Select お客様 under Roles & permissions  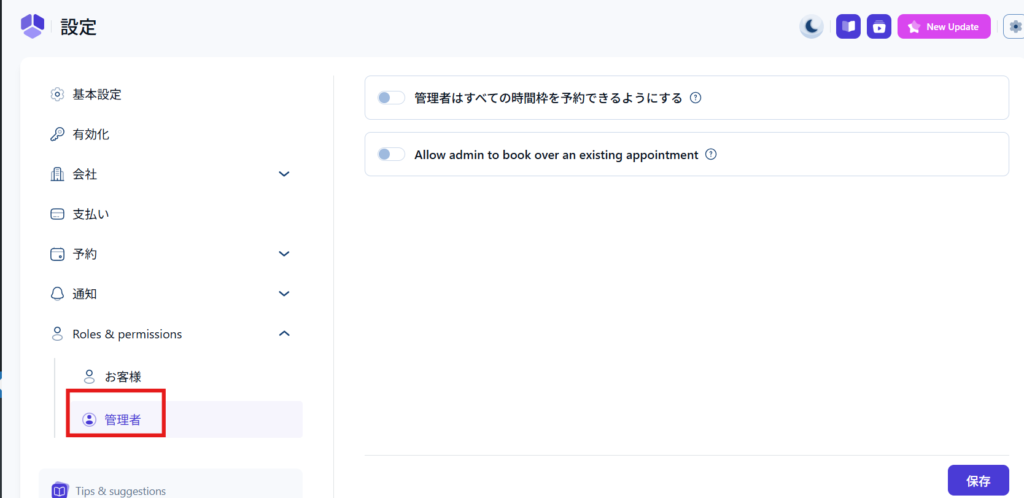pos(122,377)
